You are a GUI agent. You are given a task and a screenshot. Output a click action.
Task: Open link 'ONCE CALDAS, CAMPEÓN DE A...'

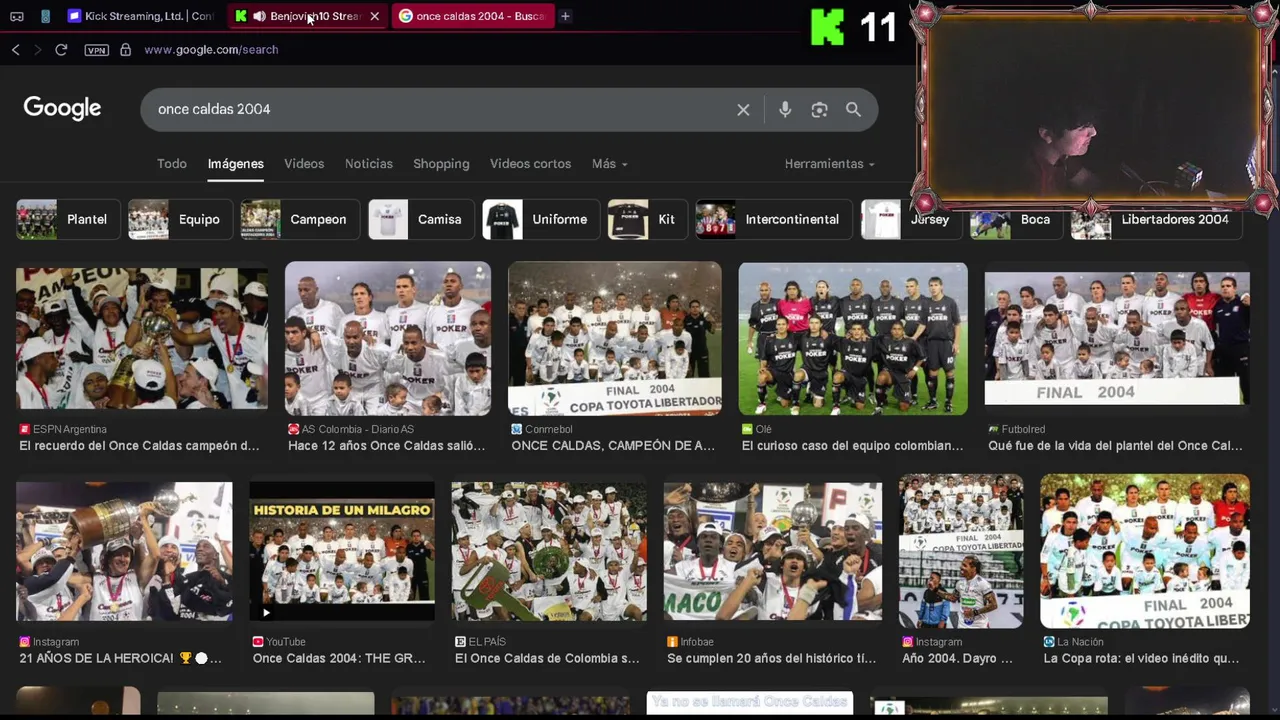[x=613, y=446]
